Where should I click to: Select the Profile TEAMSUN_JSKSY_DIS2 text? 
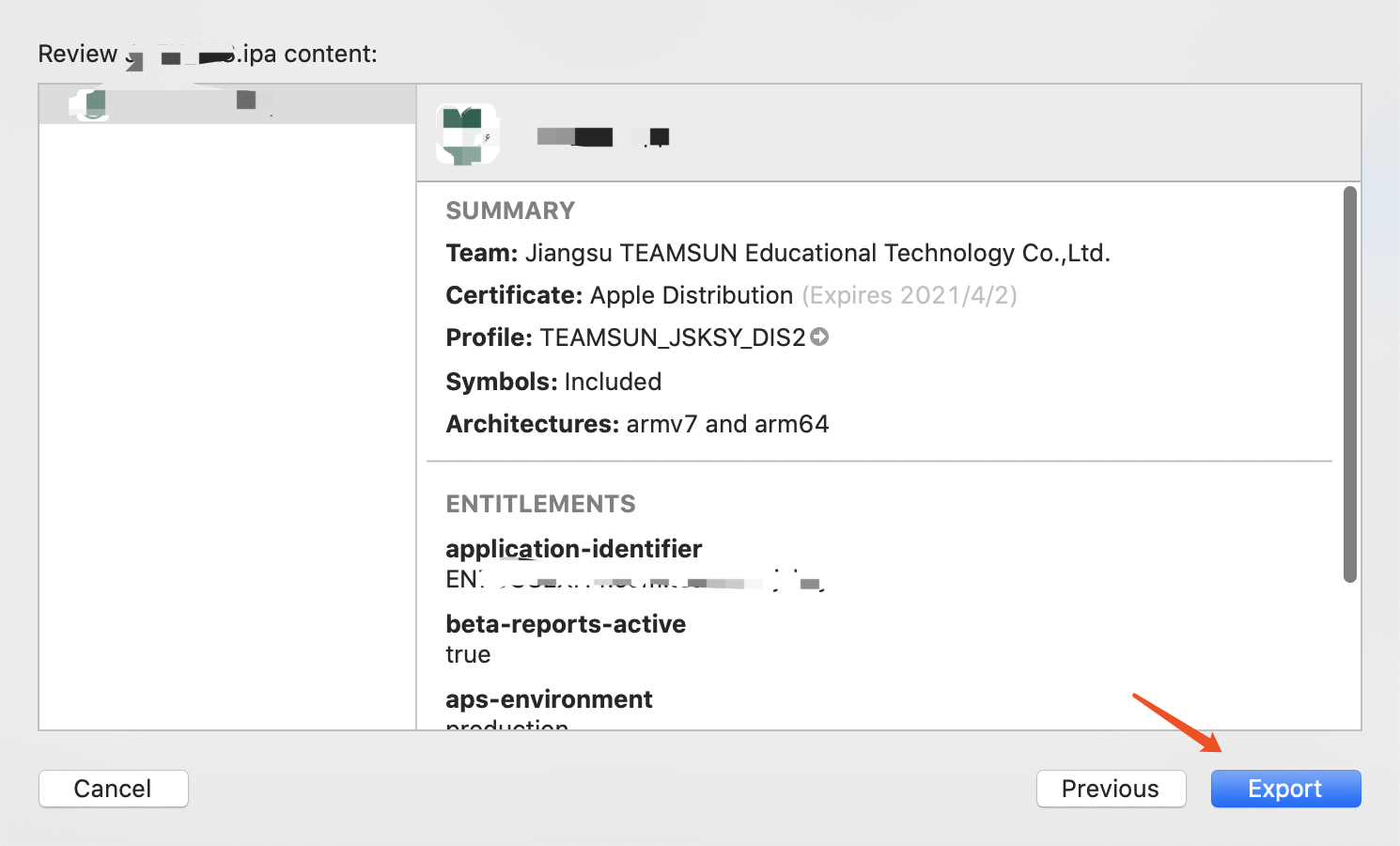pyautogui.click(x=626, y=337)
